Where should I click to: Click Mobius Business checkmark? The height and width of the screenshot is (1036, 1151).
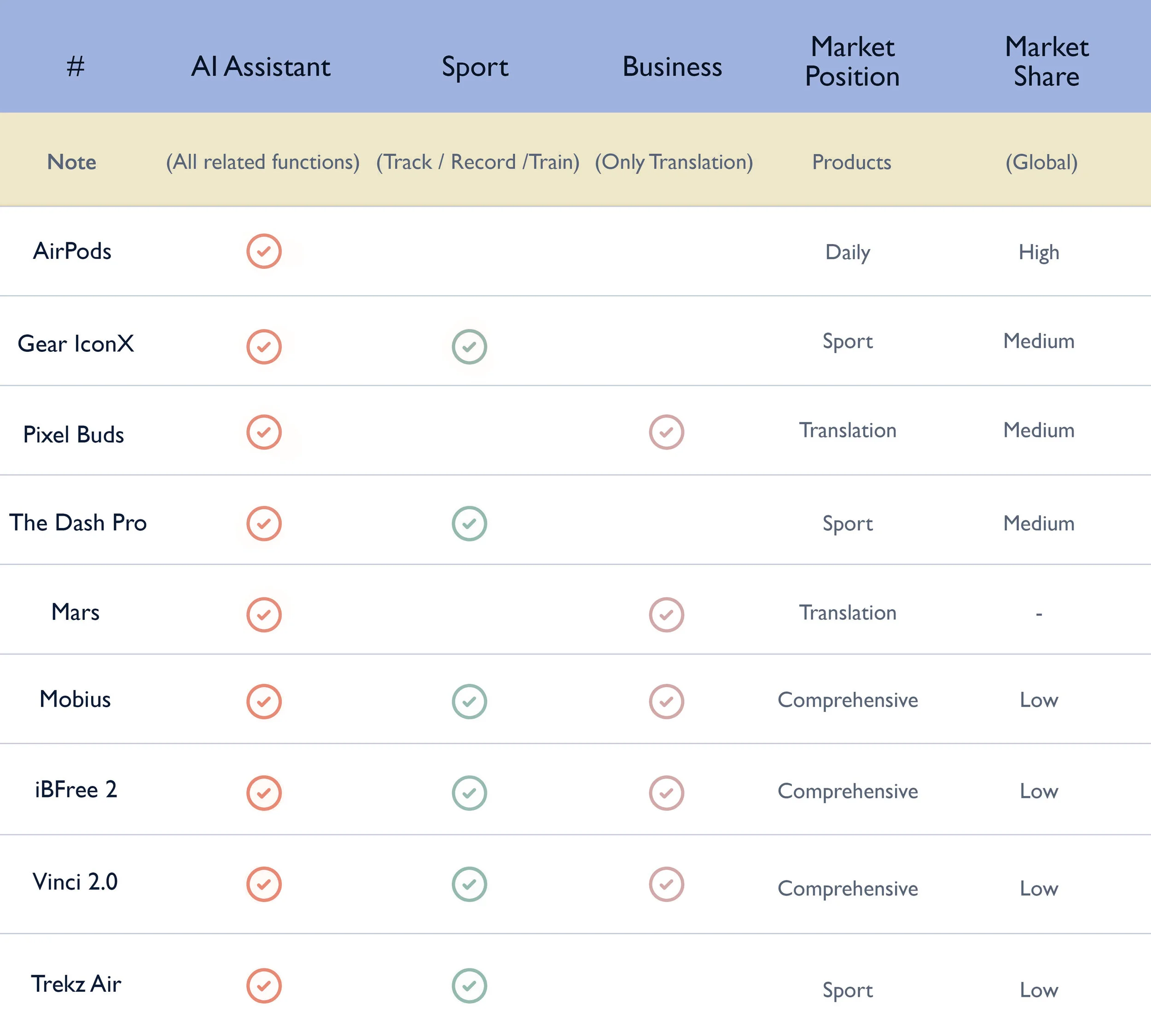(x=666, y=701)
